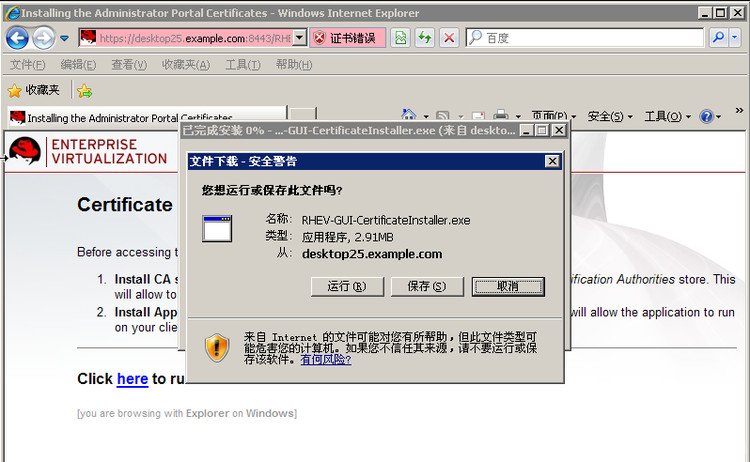Screen dimensions: 750x462
Task: Click the Print icon in command bar
Action: click(x=501, y=115)
